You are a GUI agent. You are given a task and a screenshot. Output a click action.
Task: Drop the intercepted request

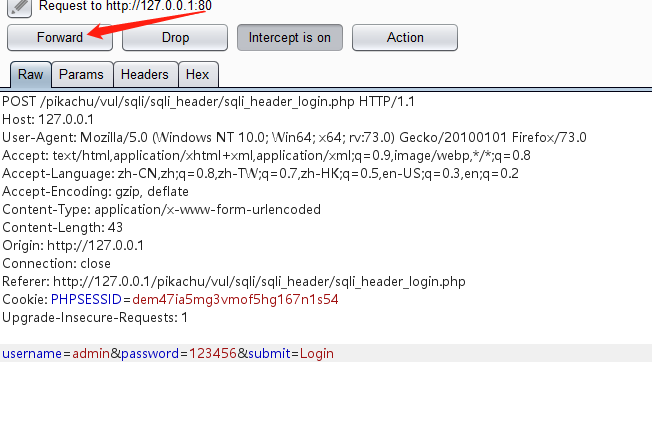[175, 37]
